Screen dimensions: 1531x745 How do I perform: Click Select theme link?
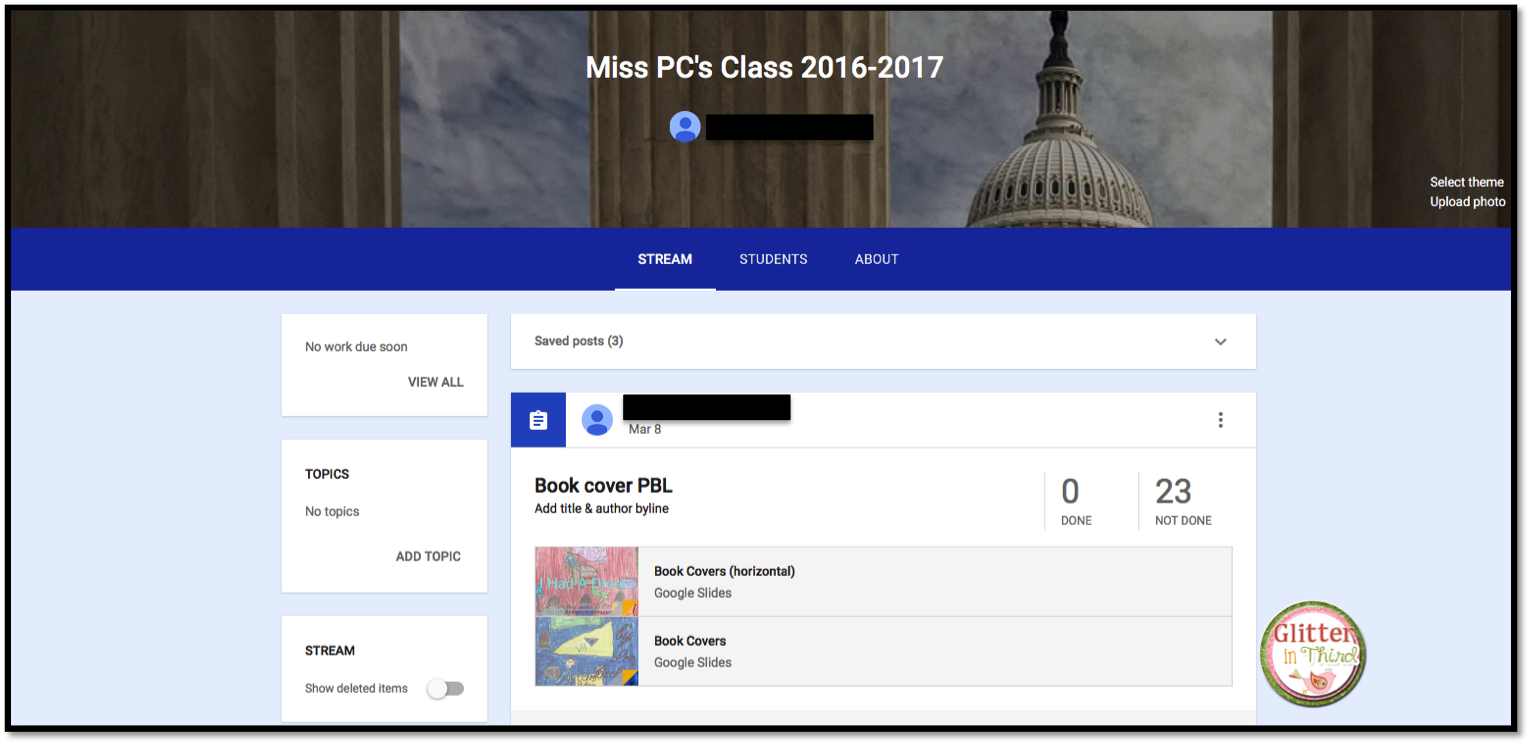[x=1467, y=182]
